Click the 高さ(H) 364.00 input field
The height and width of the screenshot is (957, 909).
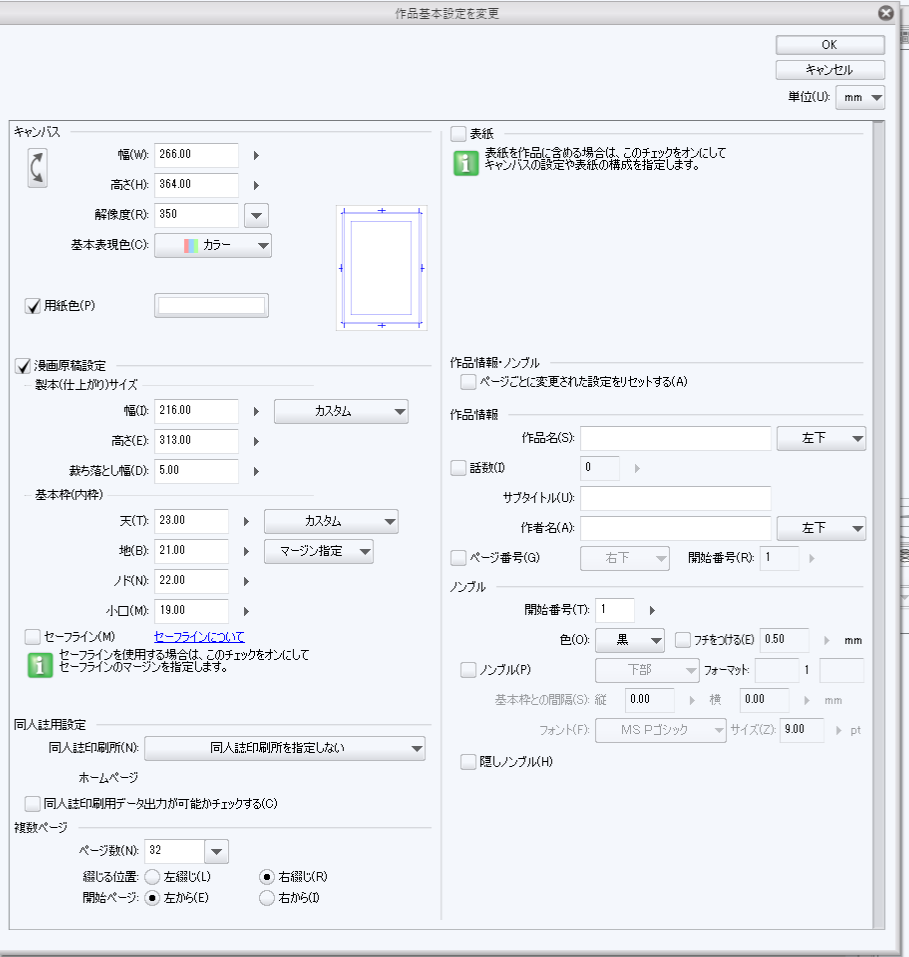click(x=196, y=185)
